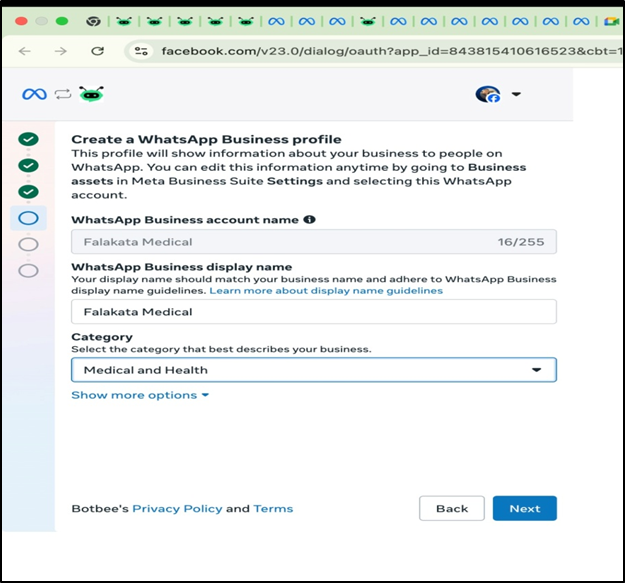Screen dimensions: 625x583
Task: Click the WhatsApp Business display name field
Action: pos(313,312)
